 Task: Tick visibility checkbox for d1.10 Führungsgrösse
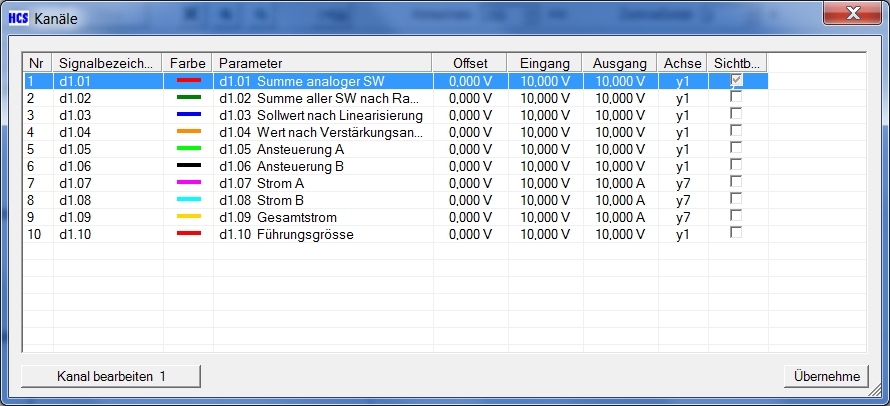tap(736, 233)
